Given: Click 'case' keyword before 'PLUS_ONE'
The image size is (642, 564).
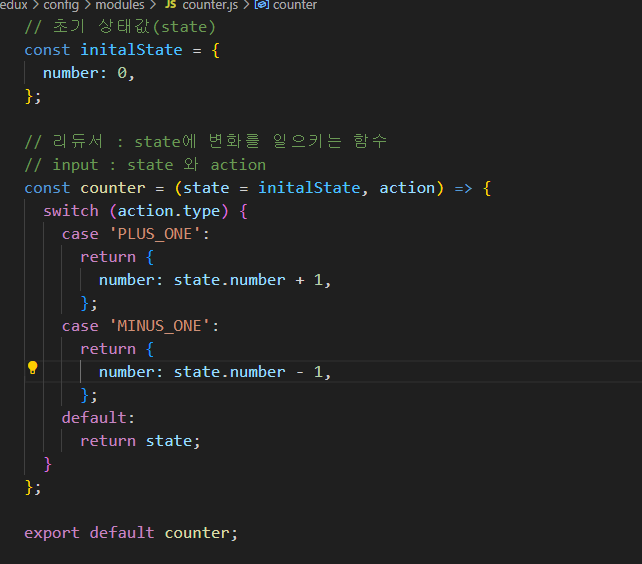Looking at the screenshot, I should tap(80, 234).
